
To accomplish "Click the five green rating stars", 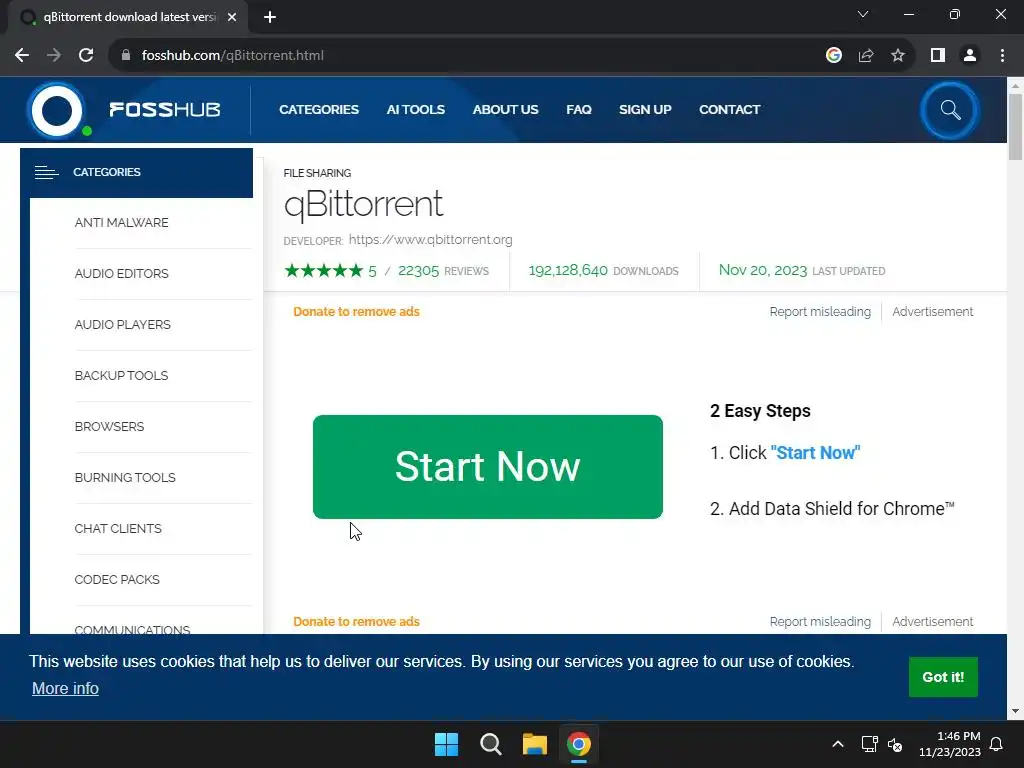I will pyautogui.click(x=323, y=270).
